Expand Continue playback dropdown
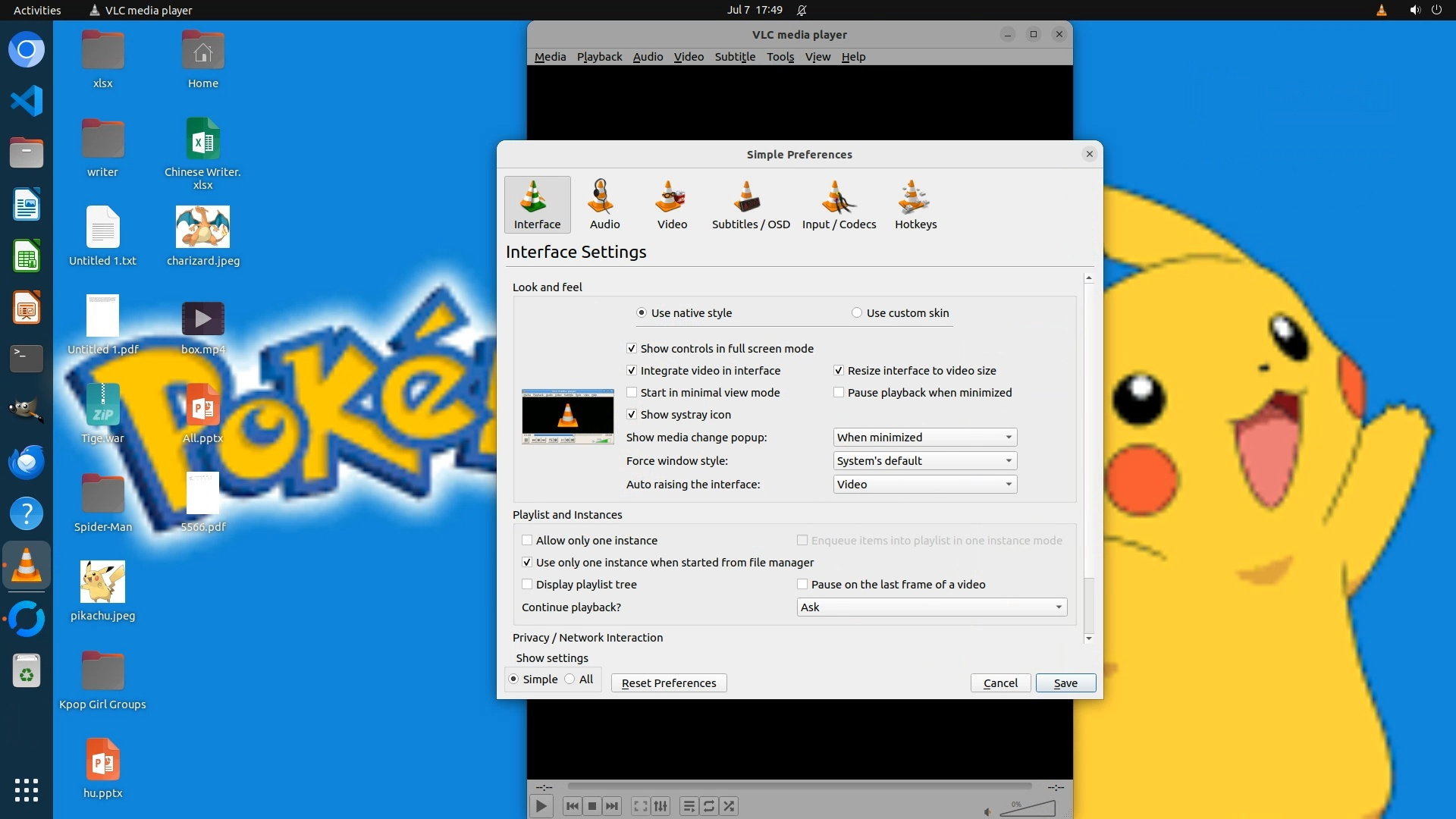Image resolution: width=1456 pixels, height=819 pixels. (931, 607)
